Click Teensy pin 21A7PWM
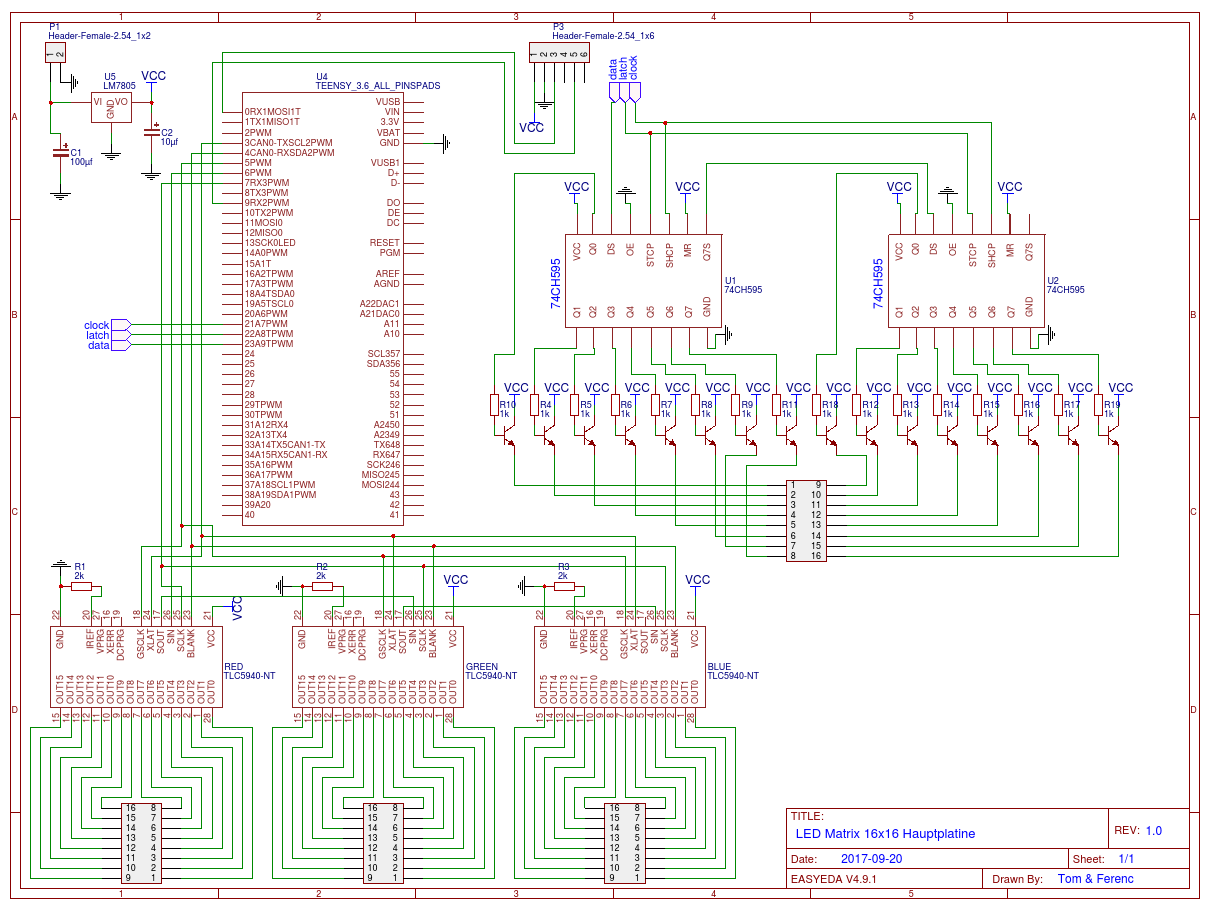 [266, 324]
